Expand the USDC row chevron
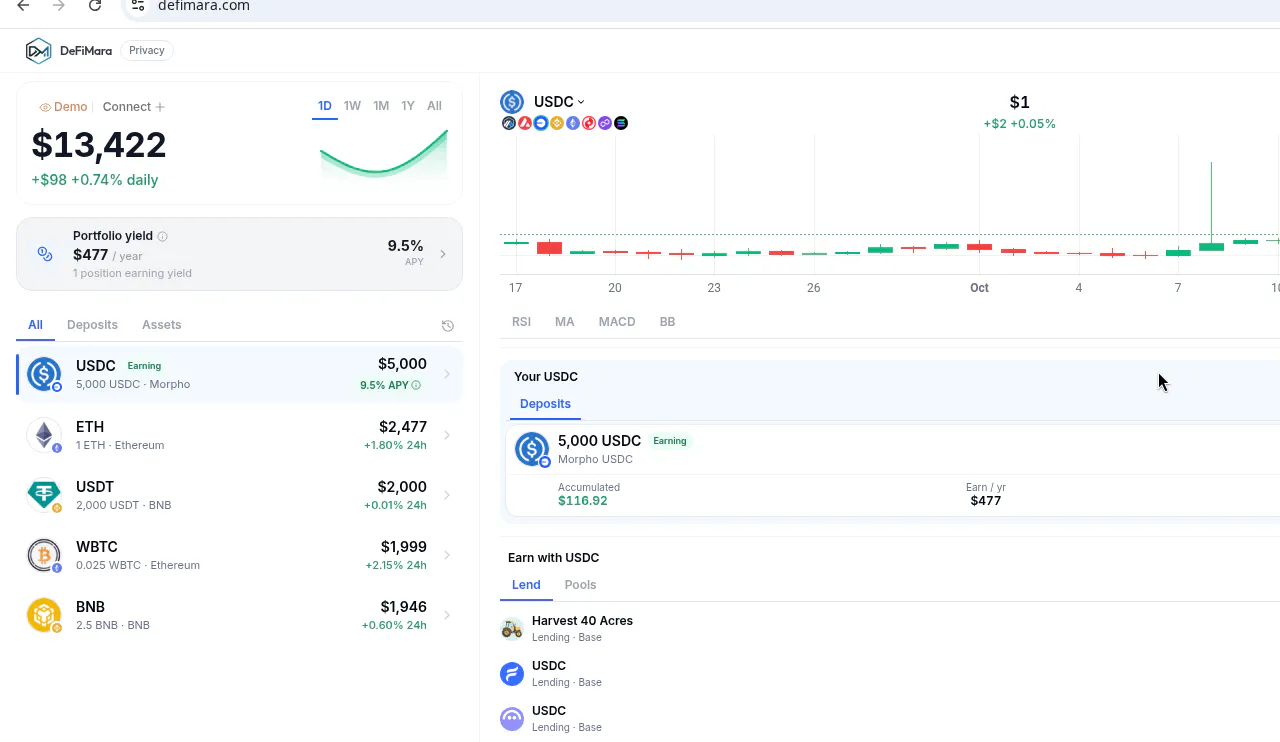The width and height of the screenshot is (1280, 742). pyautogui.click(x=447, y=374)
